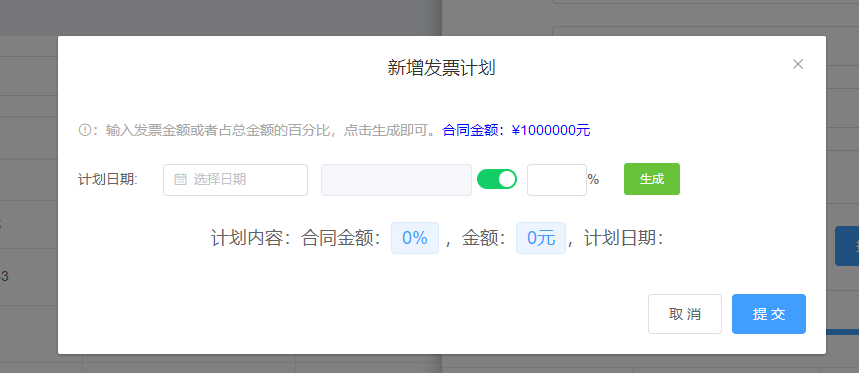Click the 0% contract amount tag
Screen dimensions: 859x373
tap(415, 238)
